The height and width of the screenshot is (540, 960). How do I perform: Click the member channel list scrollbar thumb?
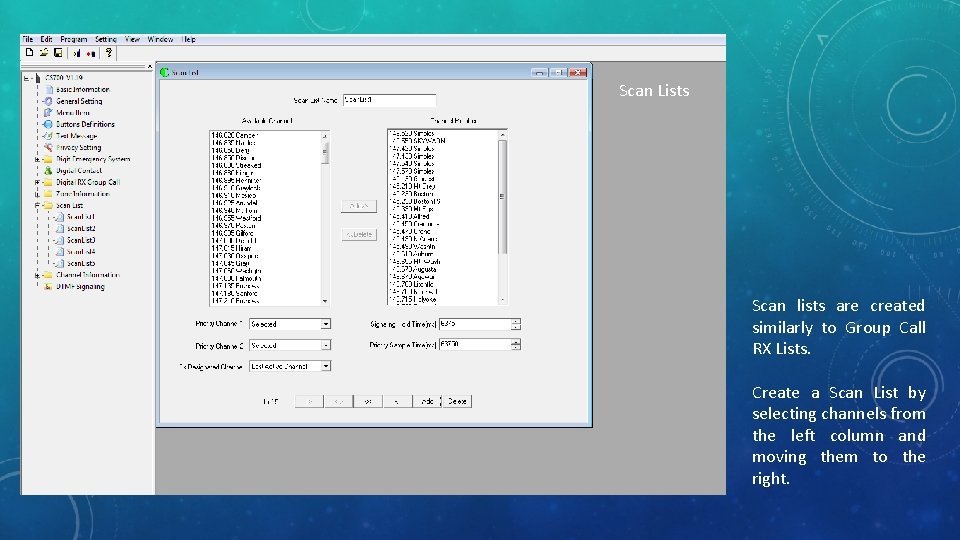[x=503, y=197]
